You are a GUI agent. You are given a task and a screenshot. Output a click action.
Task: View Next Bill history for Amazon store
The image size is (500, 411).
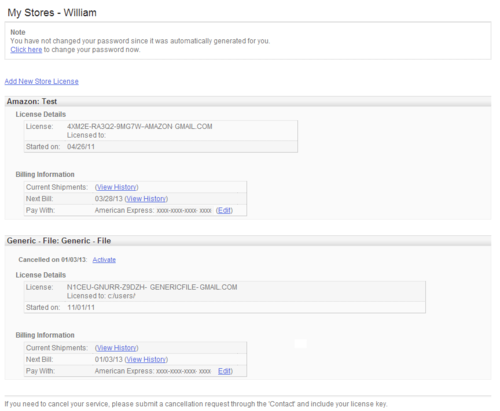pyautogui.click(x=146, y=199)
